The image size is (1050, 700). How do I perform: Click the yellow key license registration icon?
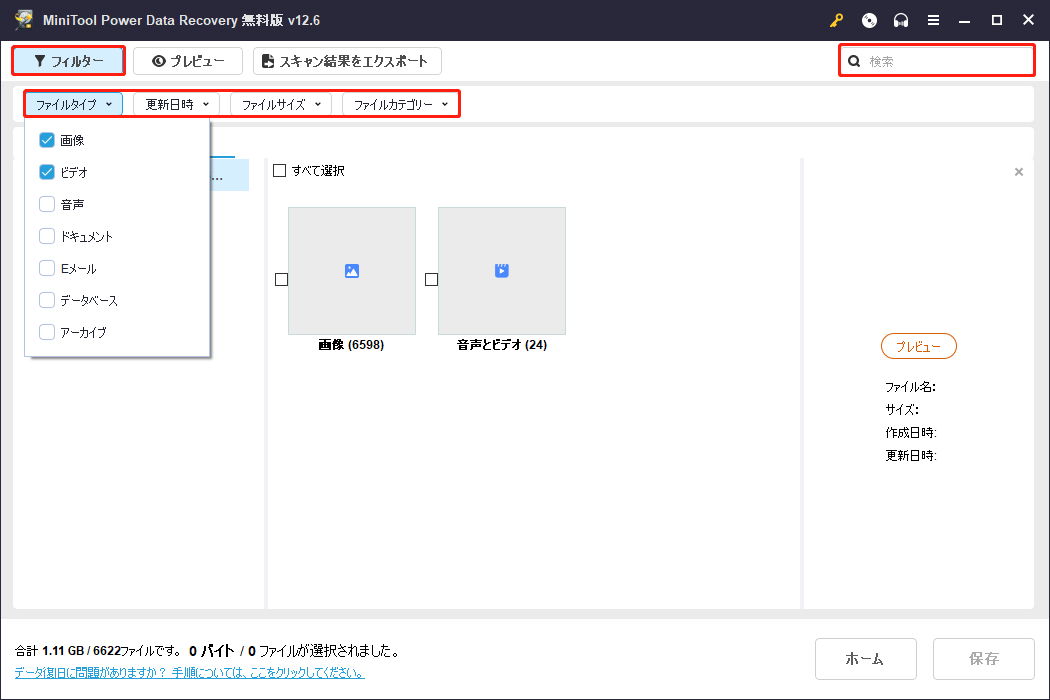tap(836, 20)
